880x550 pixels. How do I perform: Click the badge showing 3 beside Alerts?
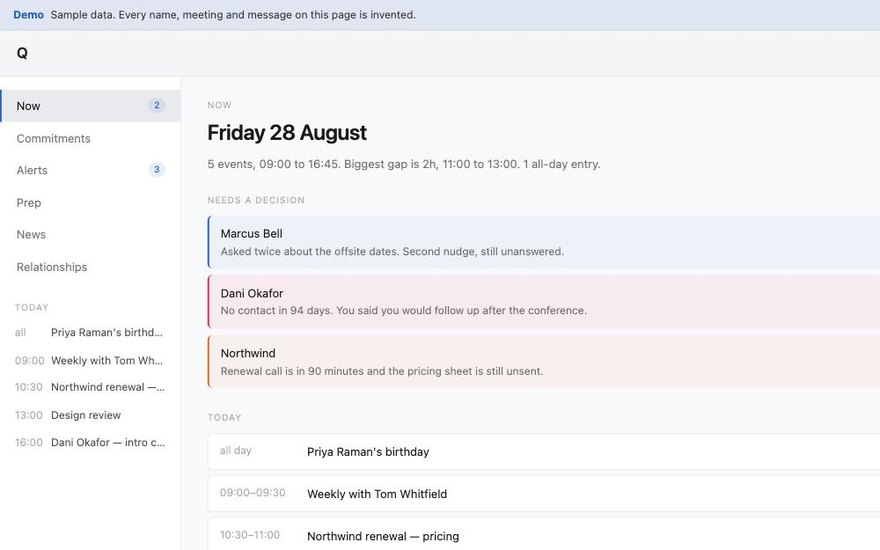tap(157, 169)
